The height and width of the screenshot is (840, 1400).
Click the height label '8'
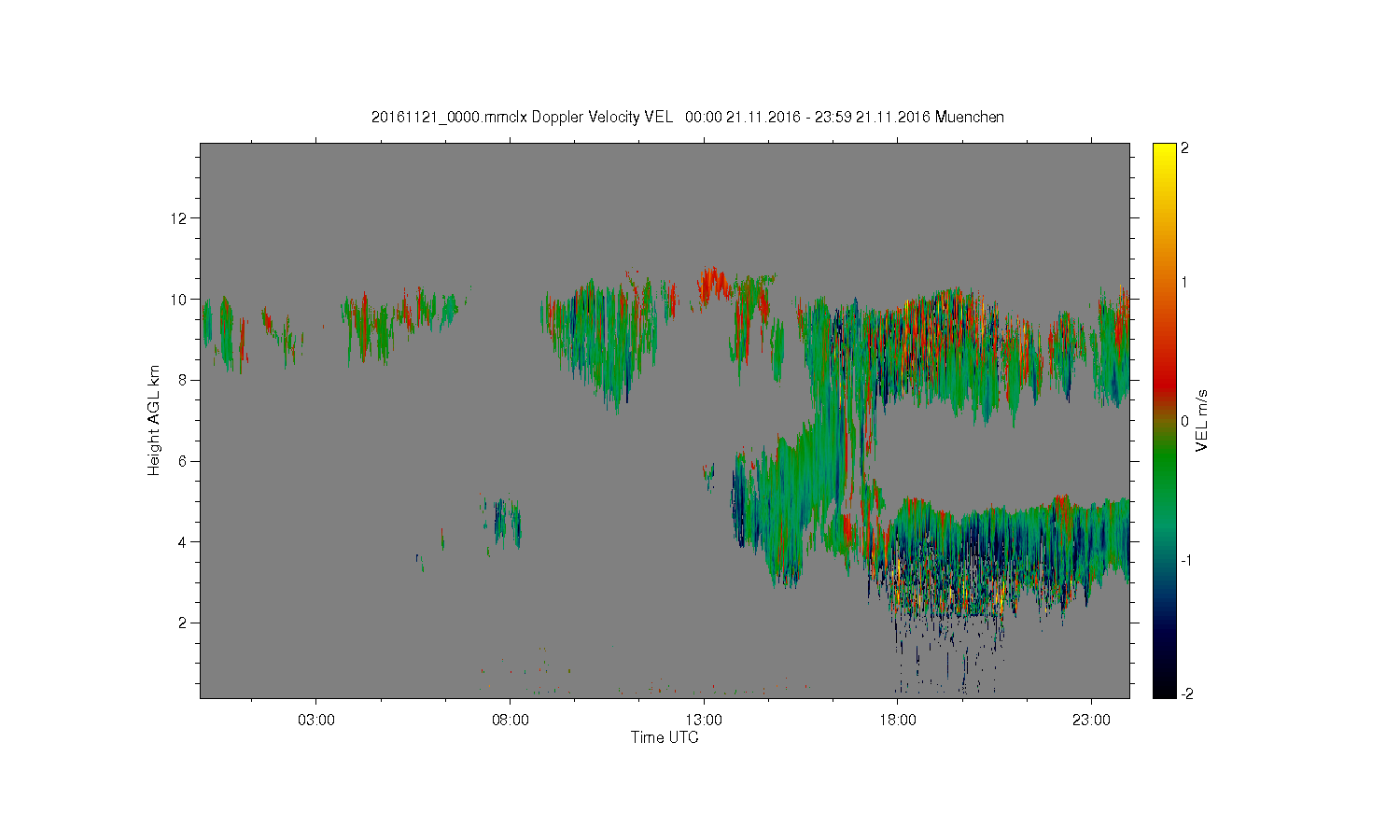coord(183,380)
